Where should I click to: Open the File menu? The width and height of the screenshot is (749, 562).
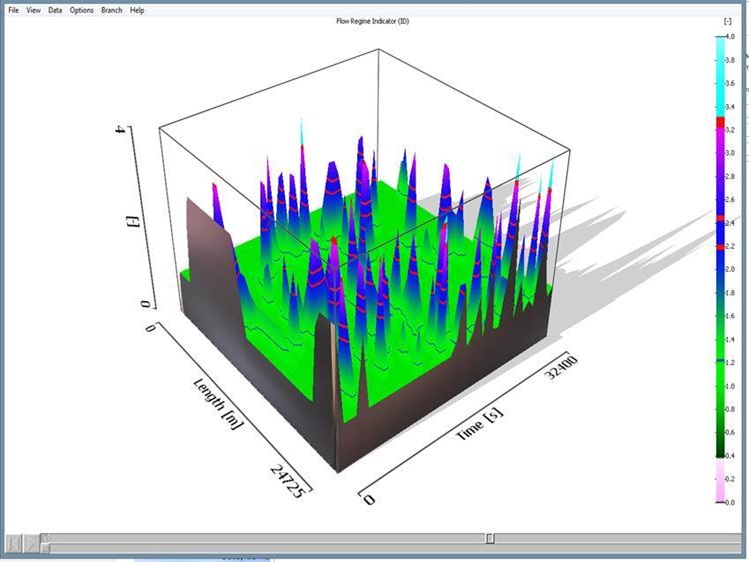[14, 10]
